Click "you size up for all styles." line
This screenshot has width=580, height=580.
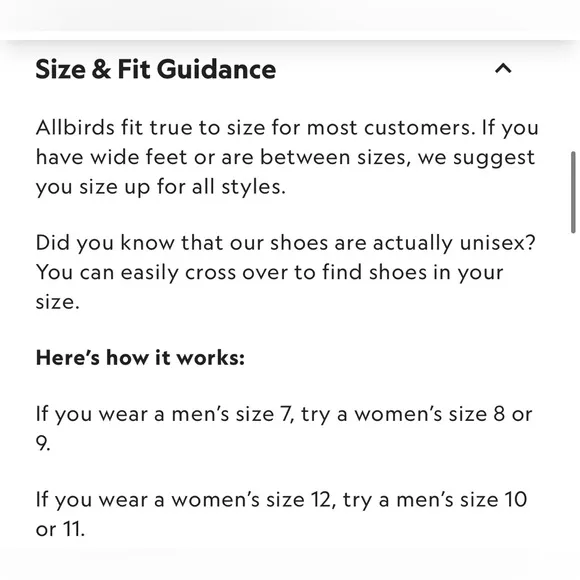coord(161,187)
